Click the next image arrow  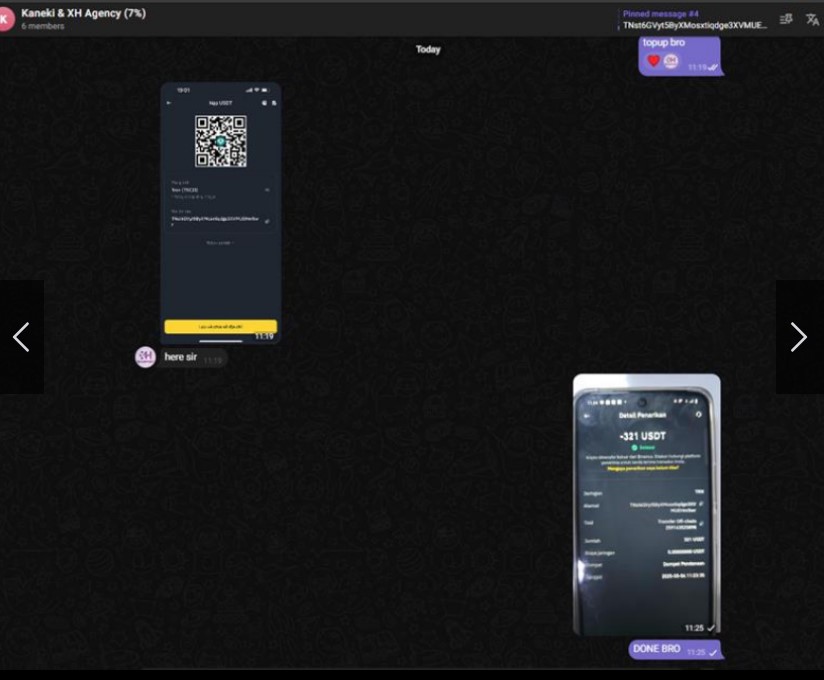[798, 338]
